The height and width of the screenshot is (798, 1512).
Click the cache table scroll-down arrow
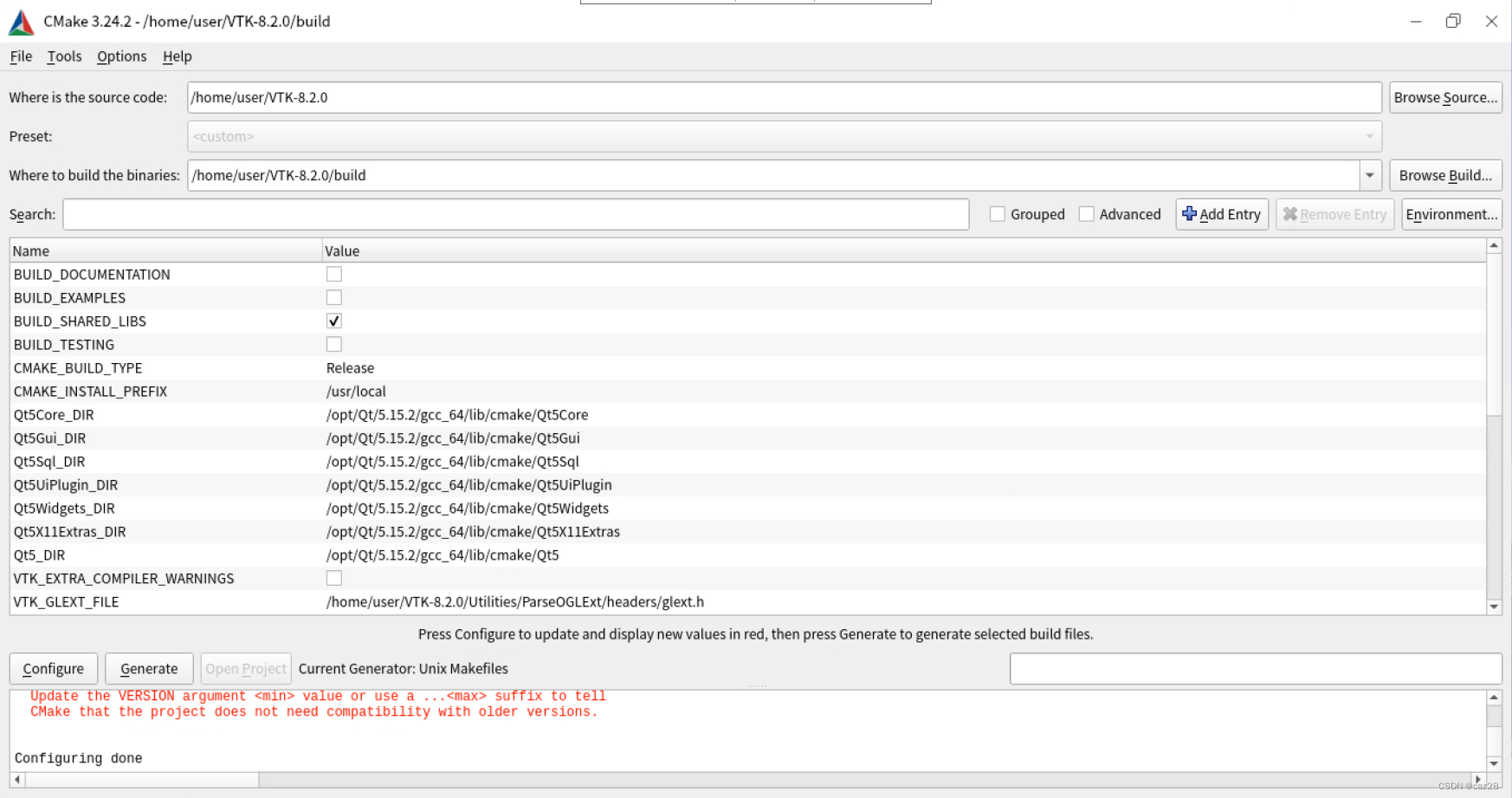[1494, 607]
